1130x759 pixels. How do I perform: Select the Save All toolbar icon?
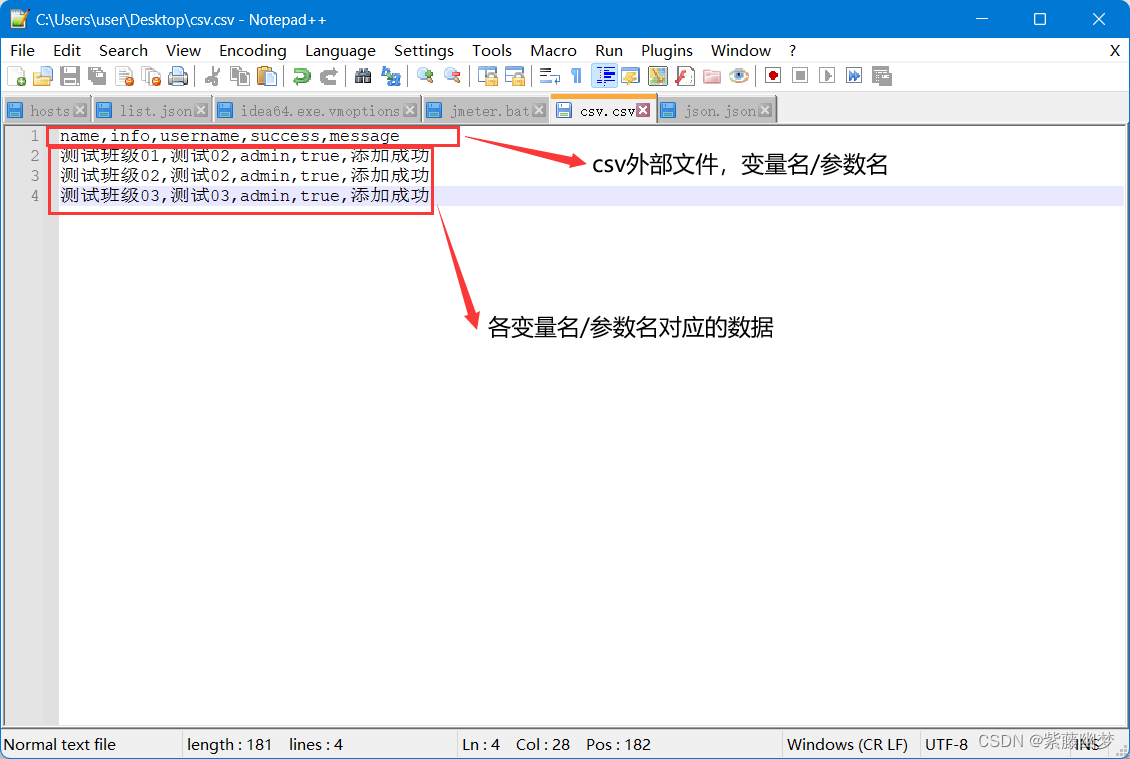coord(96,76)
